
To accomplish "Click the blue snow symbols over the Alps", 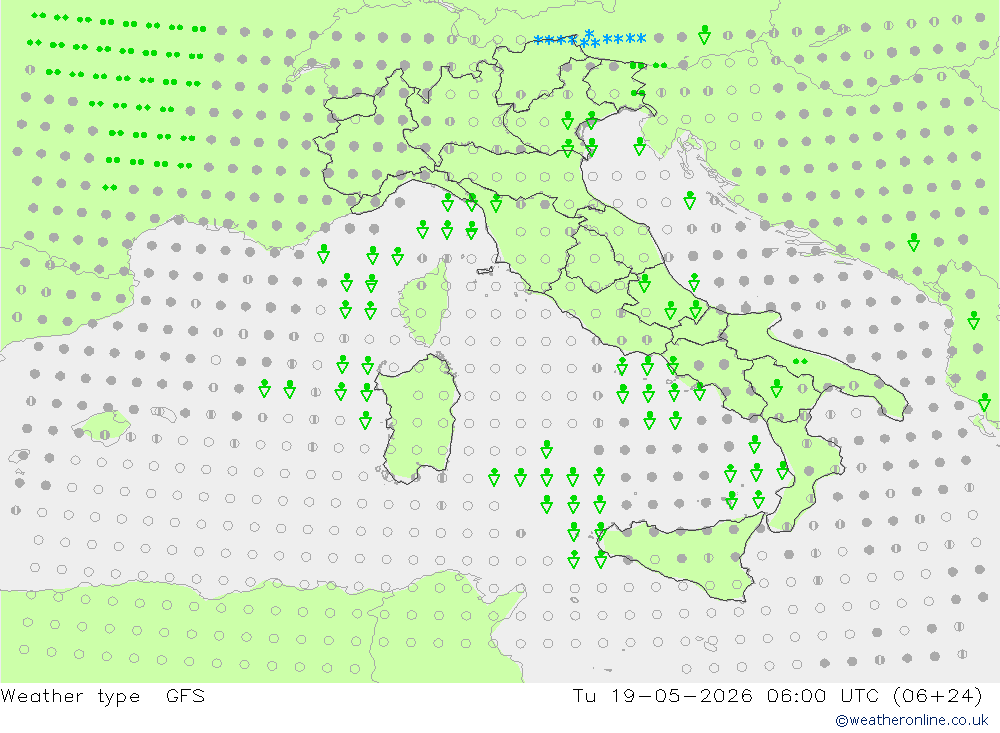I will coord(590,40).
